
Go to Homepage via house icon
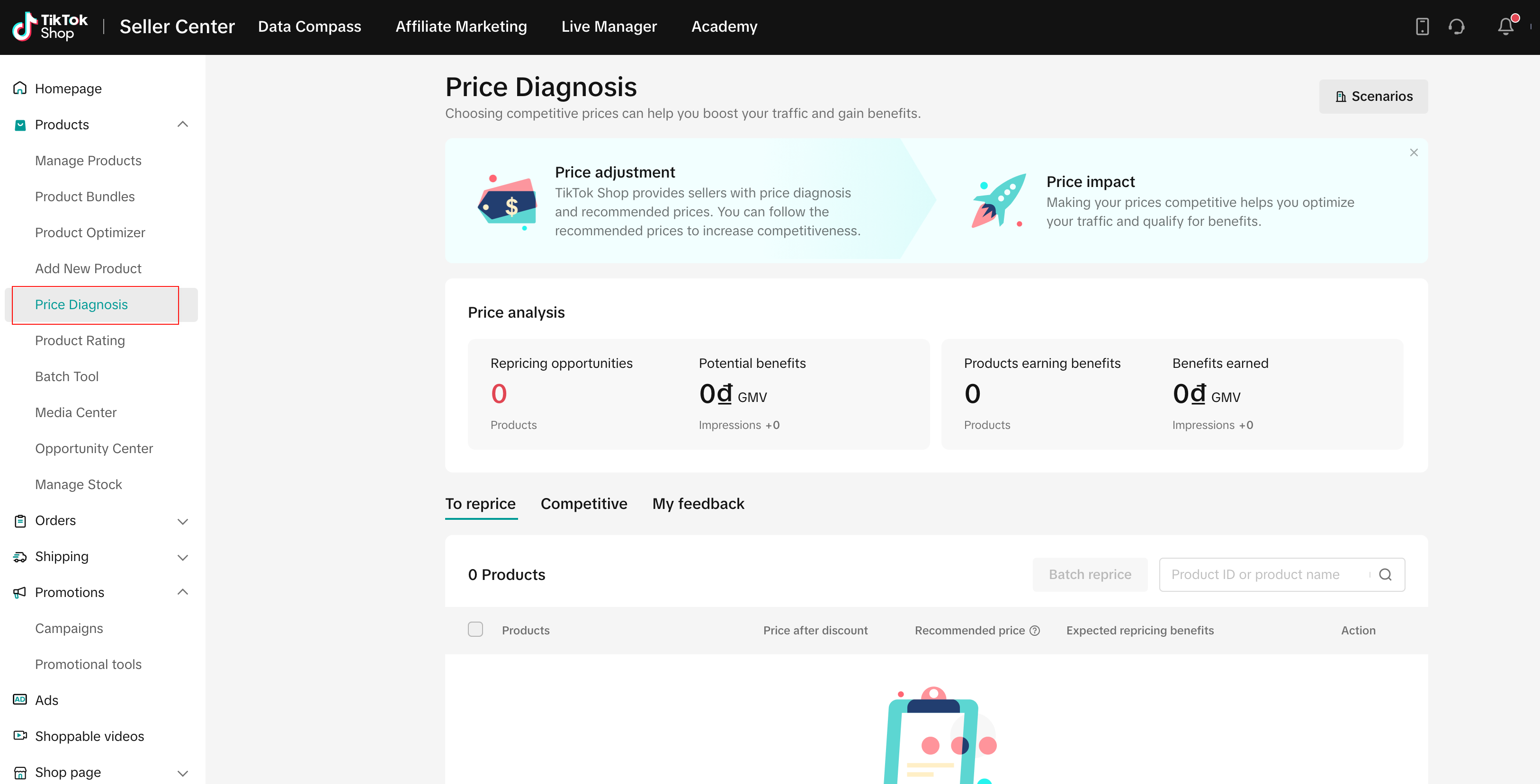20,89
